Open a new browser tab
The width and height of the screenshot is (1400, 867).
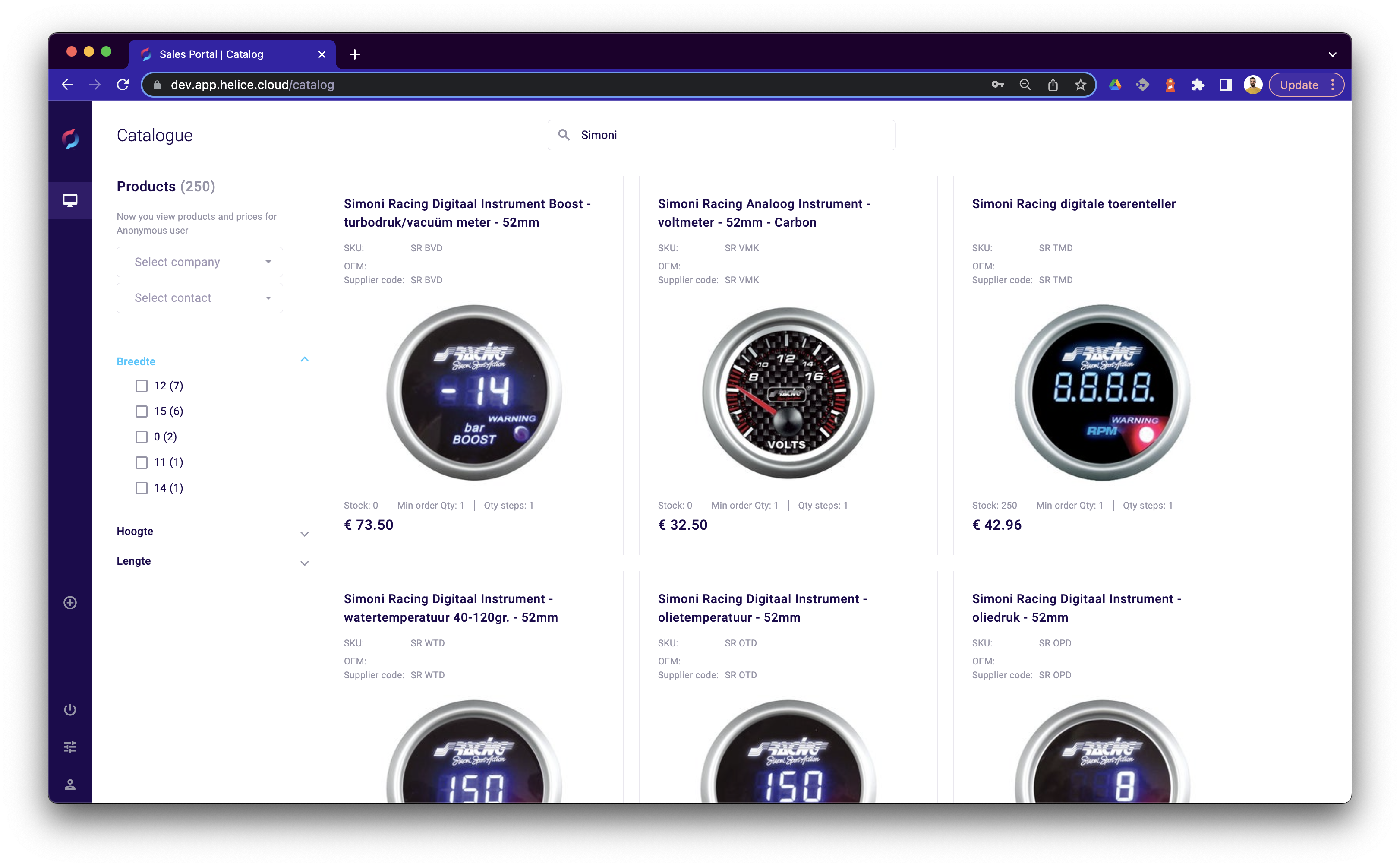pyautogui.click(x=355, y=54)
